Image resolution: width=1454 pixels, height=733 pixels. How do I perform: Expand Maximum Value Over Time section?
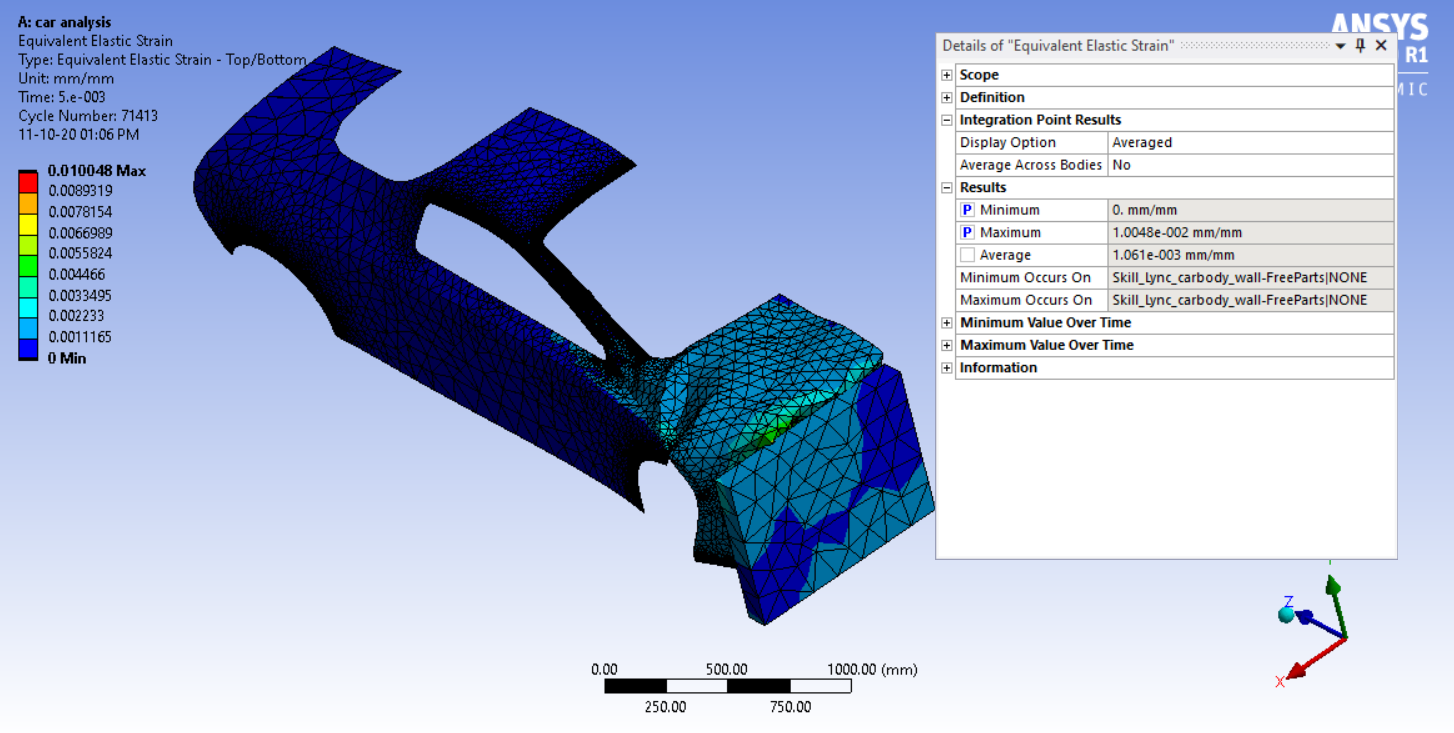(x=946, y=344)
